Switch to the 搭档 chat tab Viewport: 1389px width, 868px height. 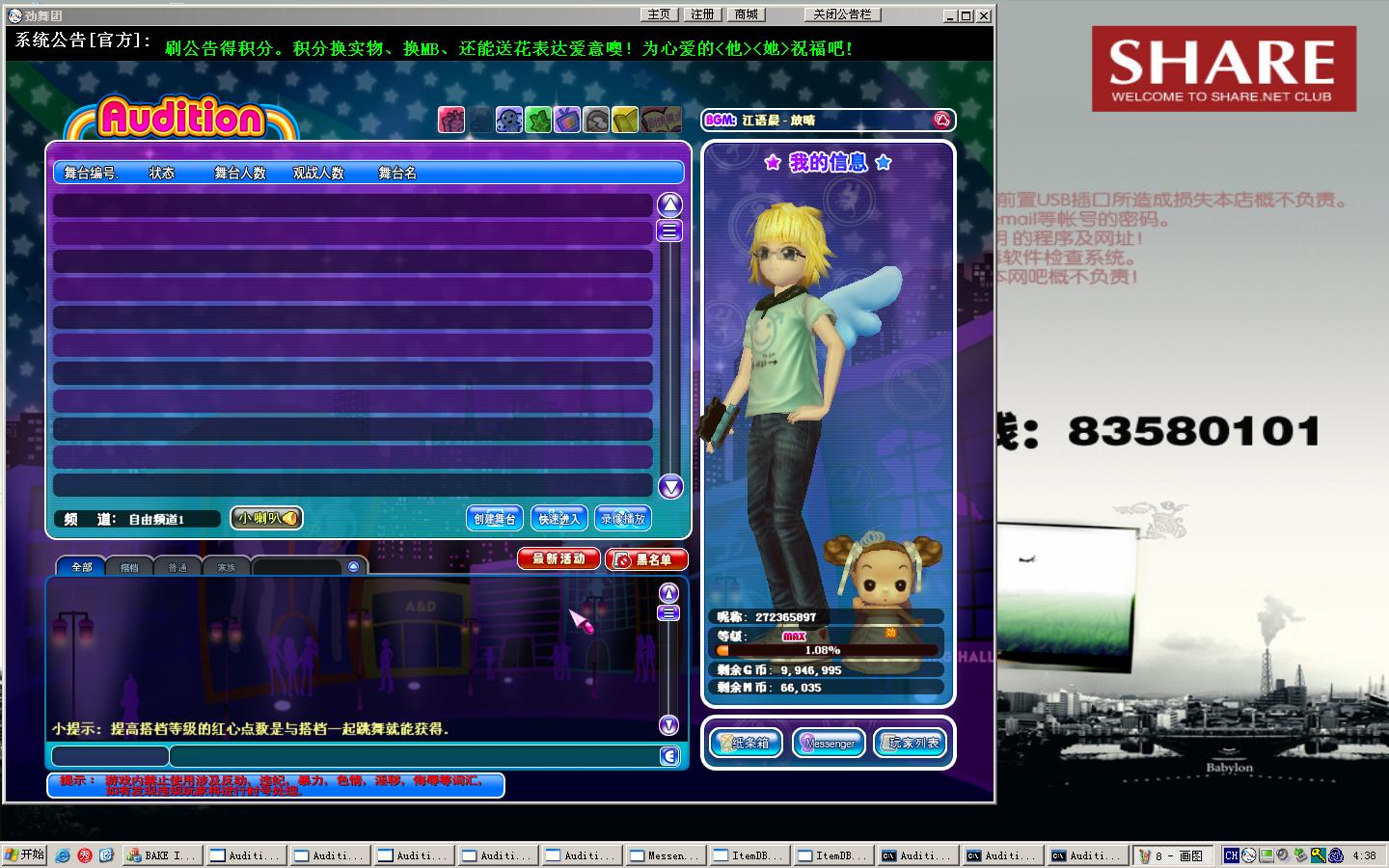(x=129, y=567)
